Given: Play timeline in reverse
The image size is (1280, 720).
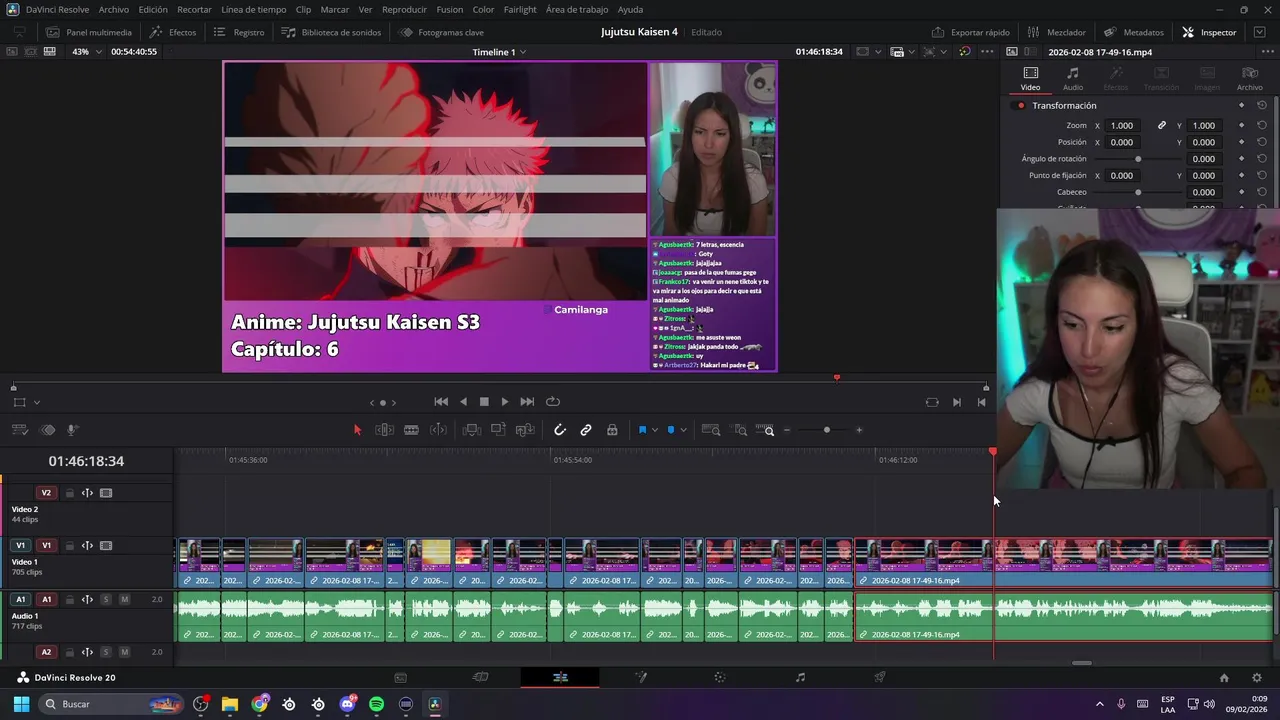Looking at the screenshot, I should tap(463, 402).
